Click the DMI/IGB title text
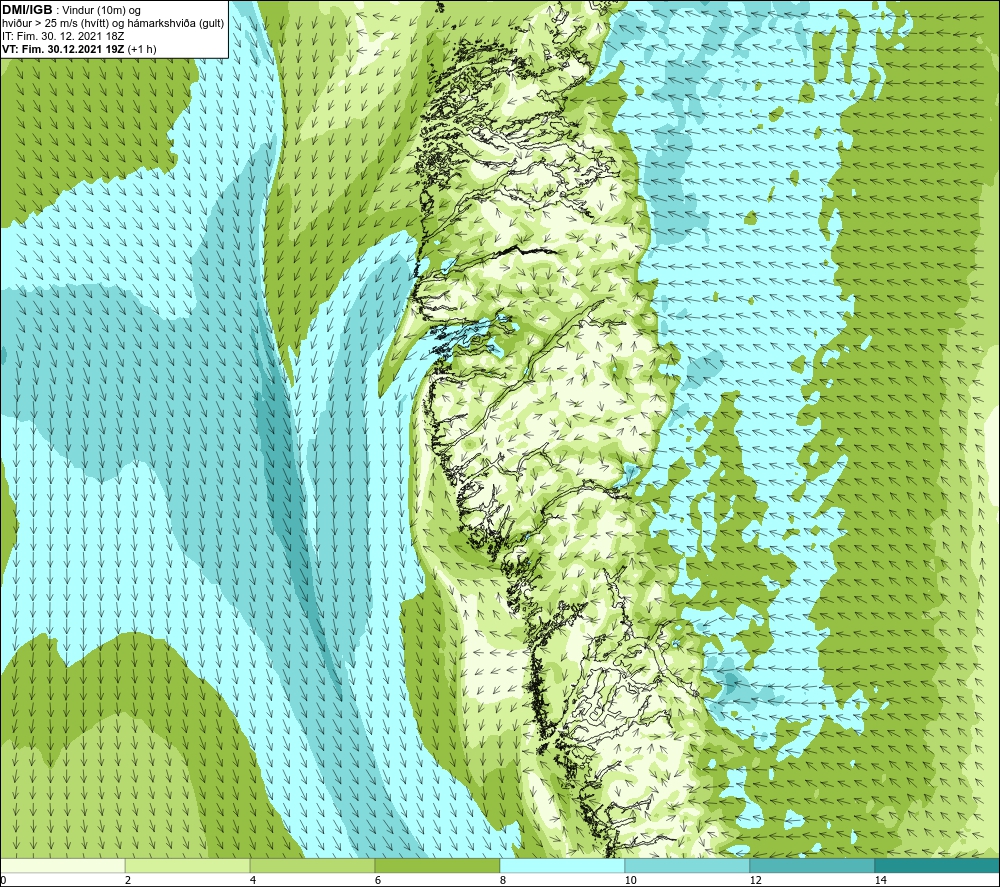The height and width of the screenshot is (887, 1000). (27, 10)
